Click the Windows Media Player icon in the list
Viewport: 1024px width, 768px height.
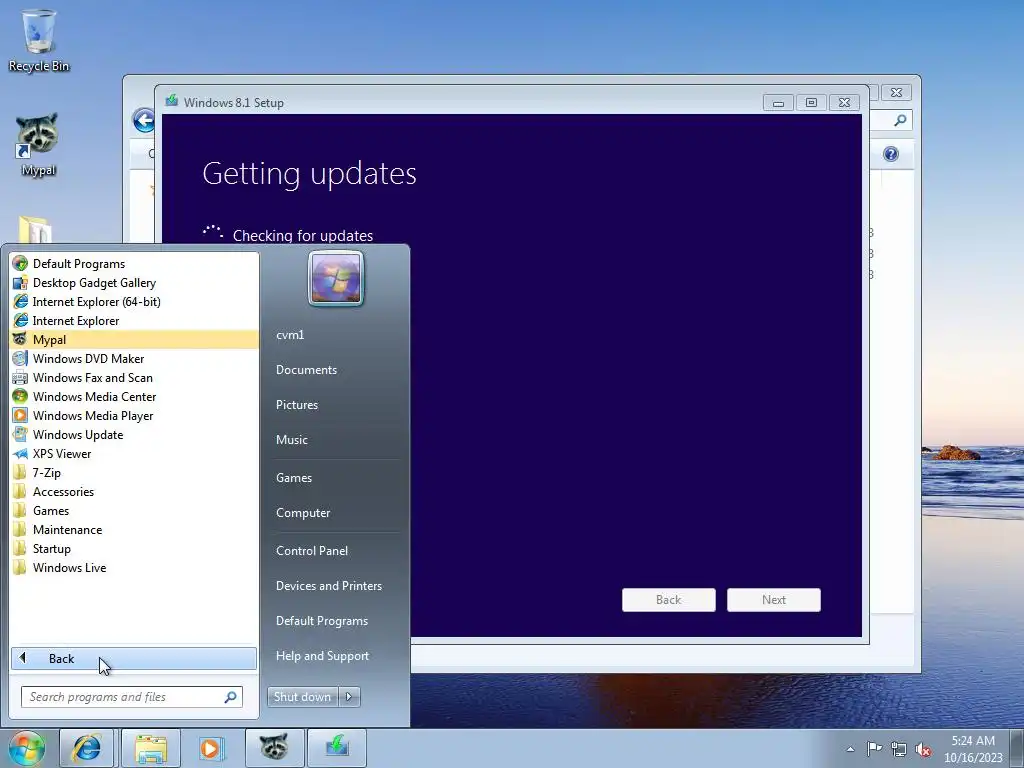20,415
